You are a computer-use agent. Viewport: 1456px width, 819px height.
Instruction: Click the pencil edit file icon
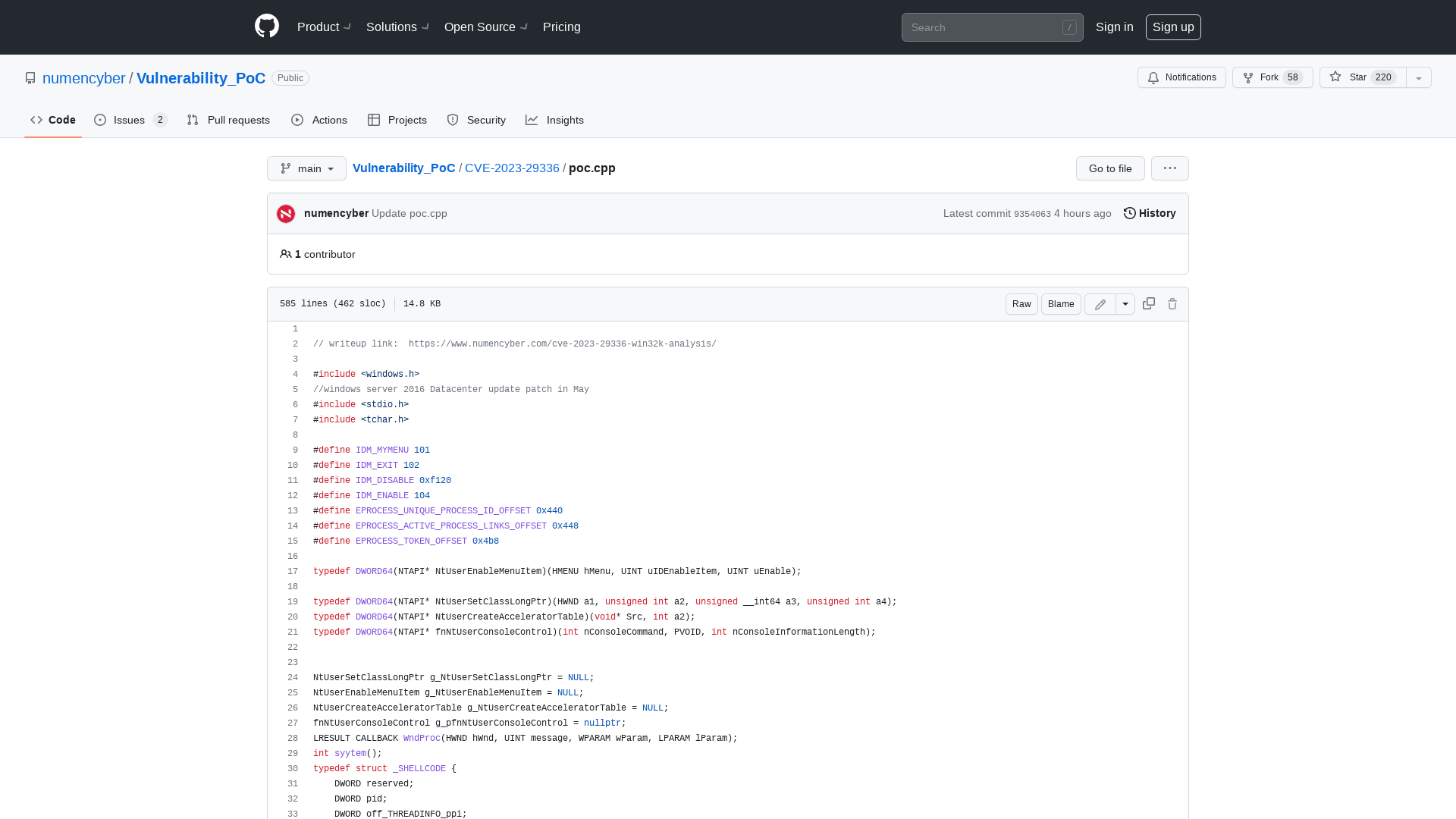[x=1100, y=304]
